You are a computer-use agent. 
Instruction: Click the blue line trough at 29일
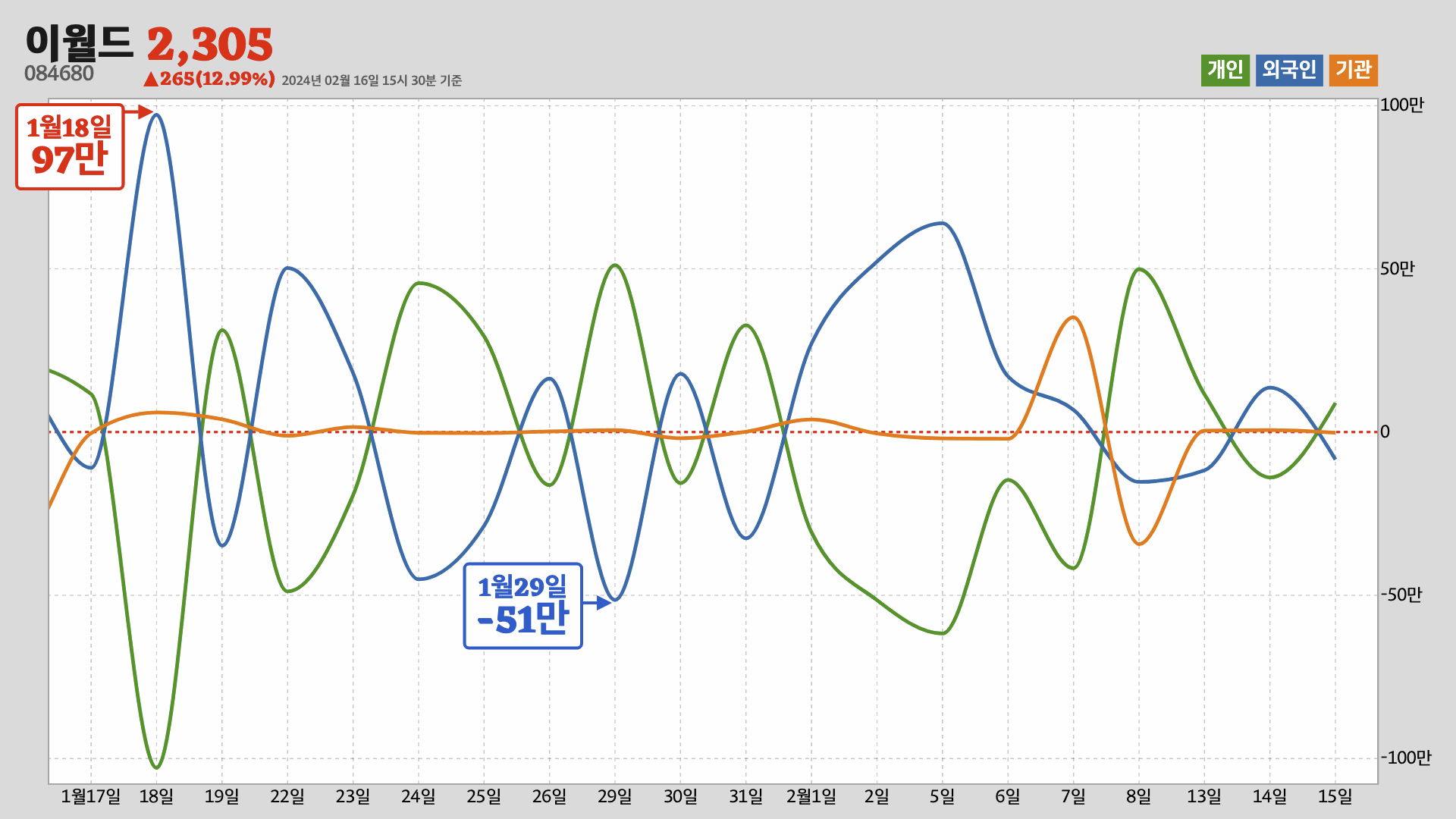click(x=615, y=600)
